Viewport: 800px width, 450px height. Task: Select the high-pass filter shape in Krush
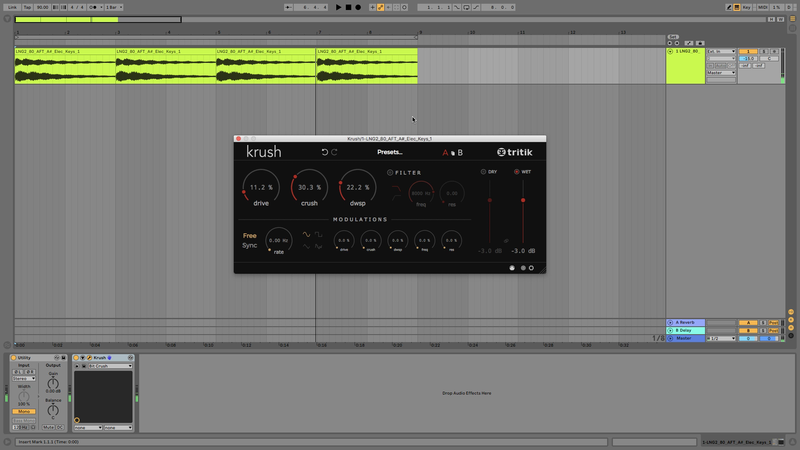click(x=396, y=197)
